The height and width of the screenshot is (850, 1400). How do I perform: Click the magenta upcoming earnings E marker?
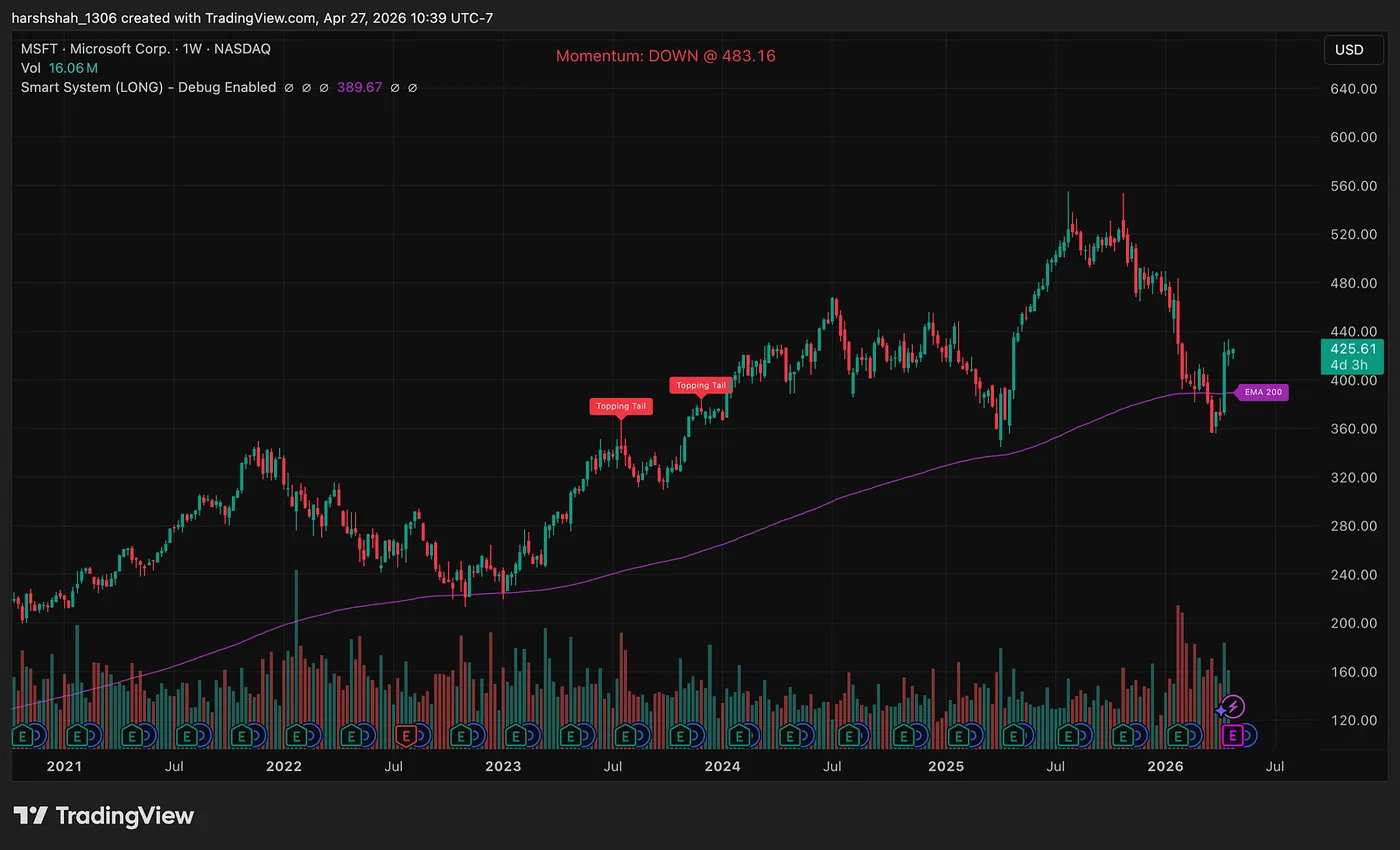click(x=1233, y=736)
